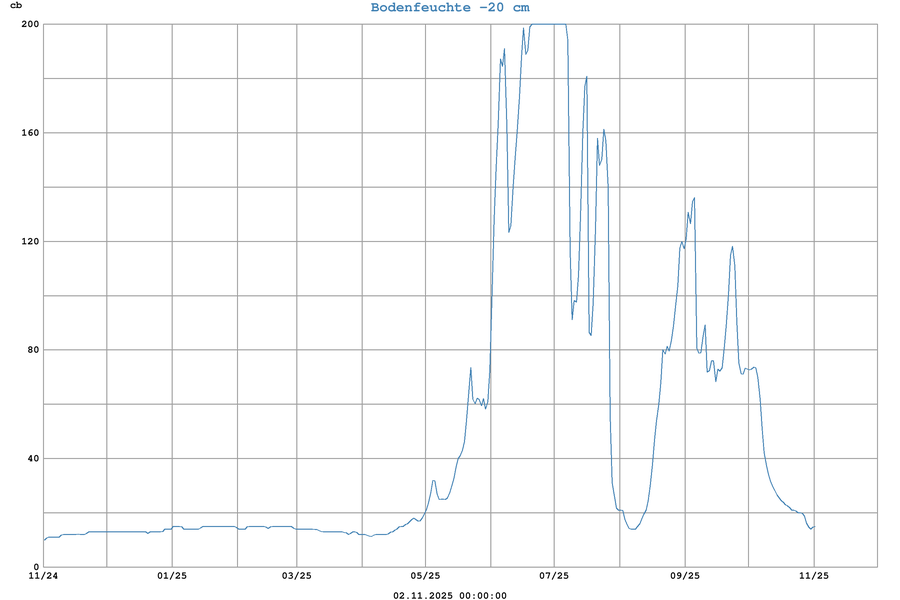Click the first data point of the curve
Viewport: 900px width, 600px height.
[x=43, y=541]
